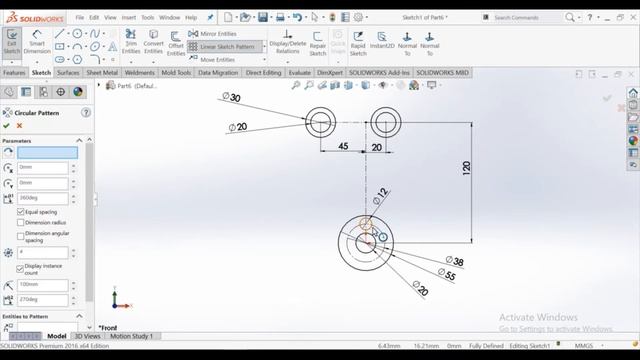Pick the Line sketch tool
Image resolution: width=640 pixels, height=360 pixels.
(60, 33)
